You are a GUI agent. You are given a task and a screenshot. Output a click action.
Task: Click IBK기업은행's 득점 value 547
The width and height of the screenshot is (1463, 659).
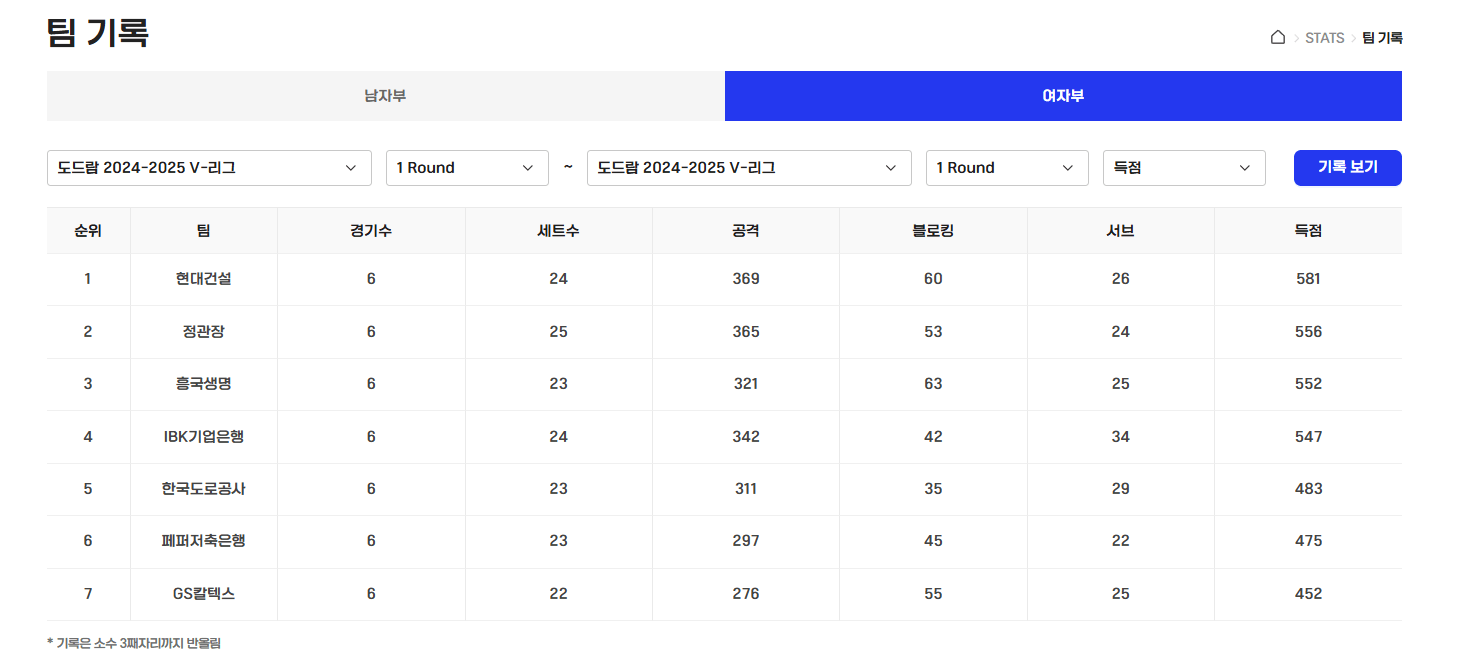click(1308, 437)
